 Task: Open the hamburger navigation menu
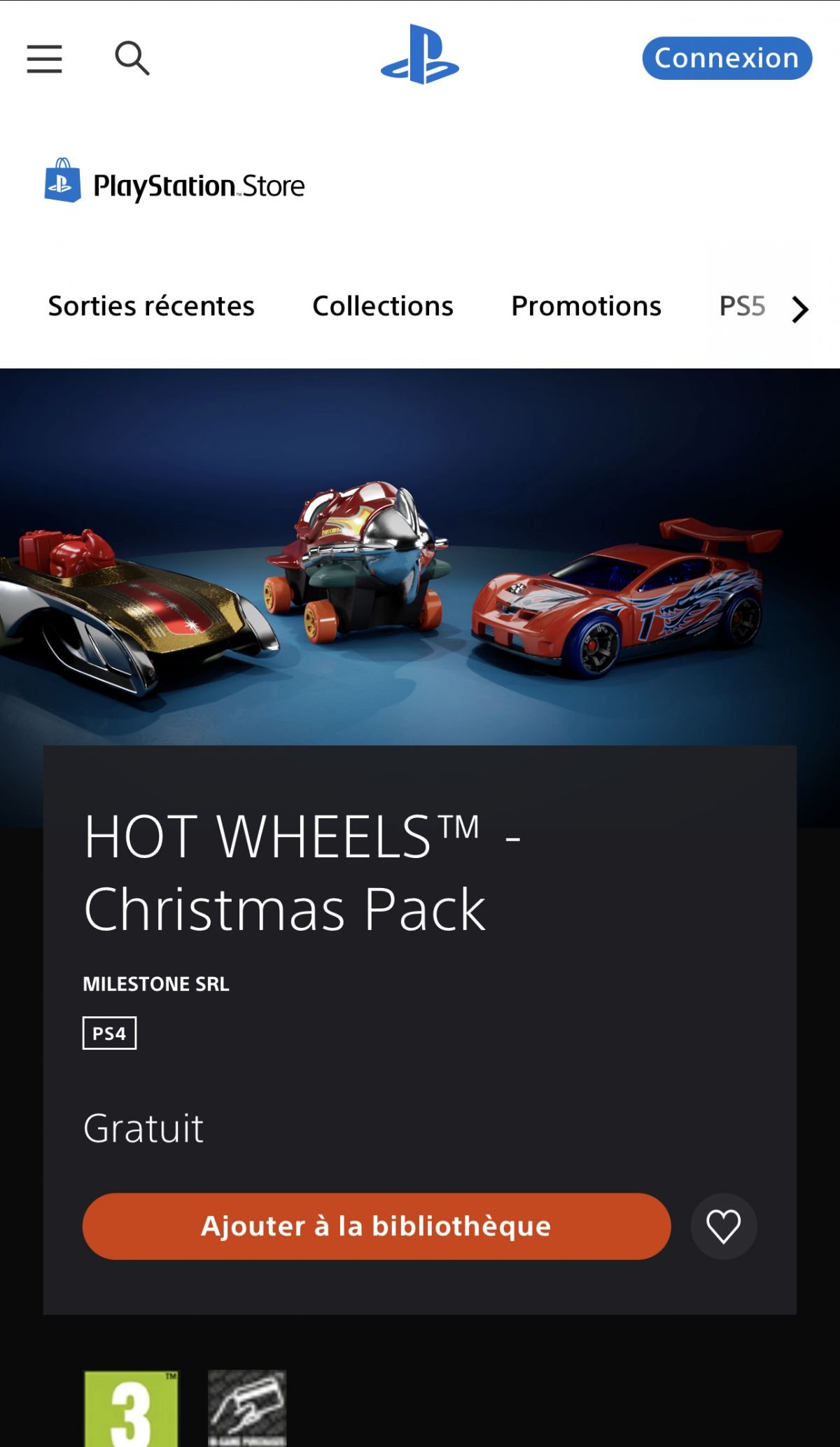[x=45, y=59]
